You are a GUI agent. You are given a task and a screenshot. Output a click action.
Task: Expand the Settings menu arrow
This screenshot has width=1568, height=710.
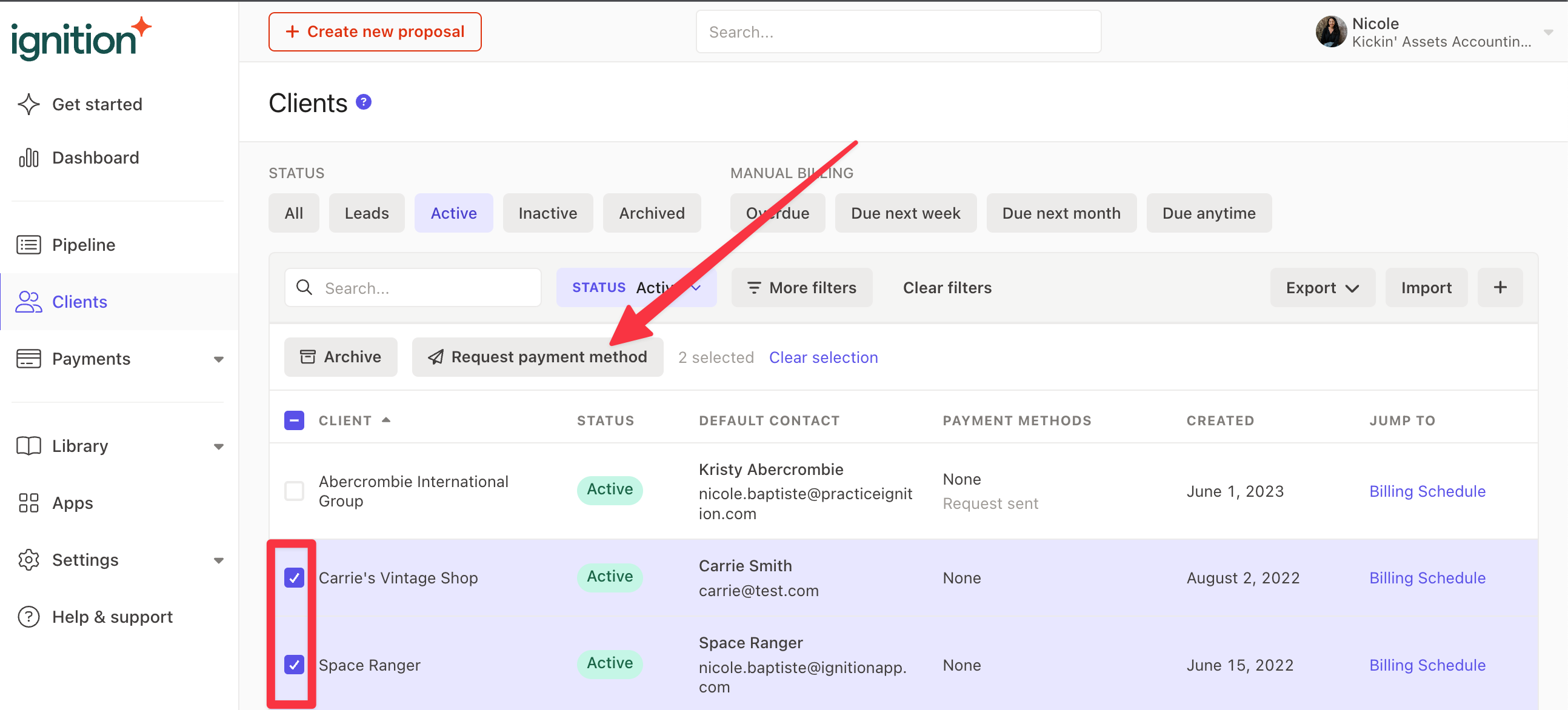[219, 560]
